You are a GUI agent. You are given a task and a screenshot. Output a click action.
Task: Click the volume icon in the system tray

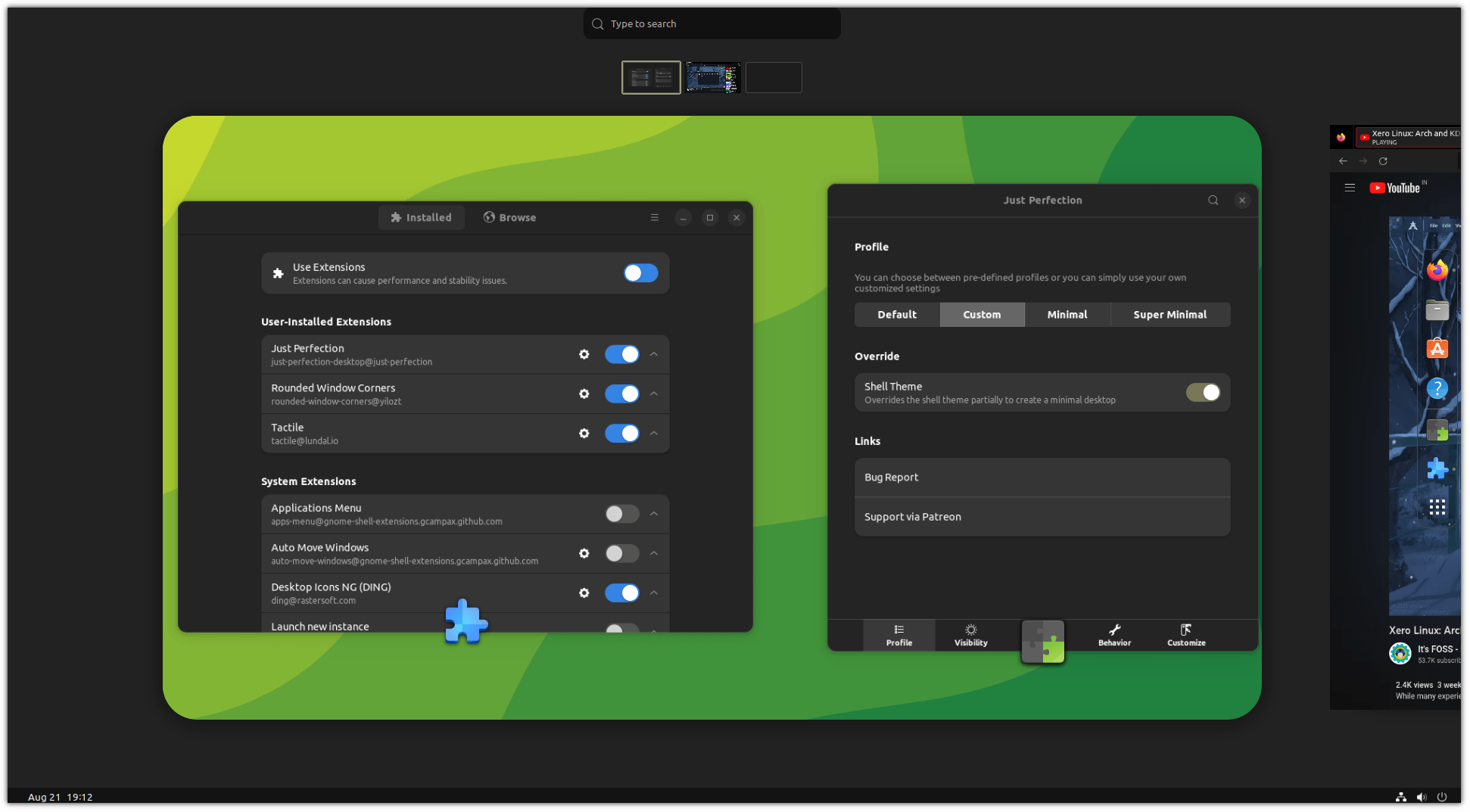(x=1422, y=797)
